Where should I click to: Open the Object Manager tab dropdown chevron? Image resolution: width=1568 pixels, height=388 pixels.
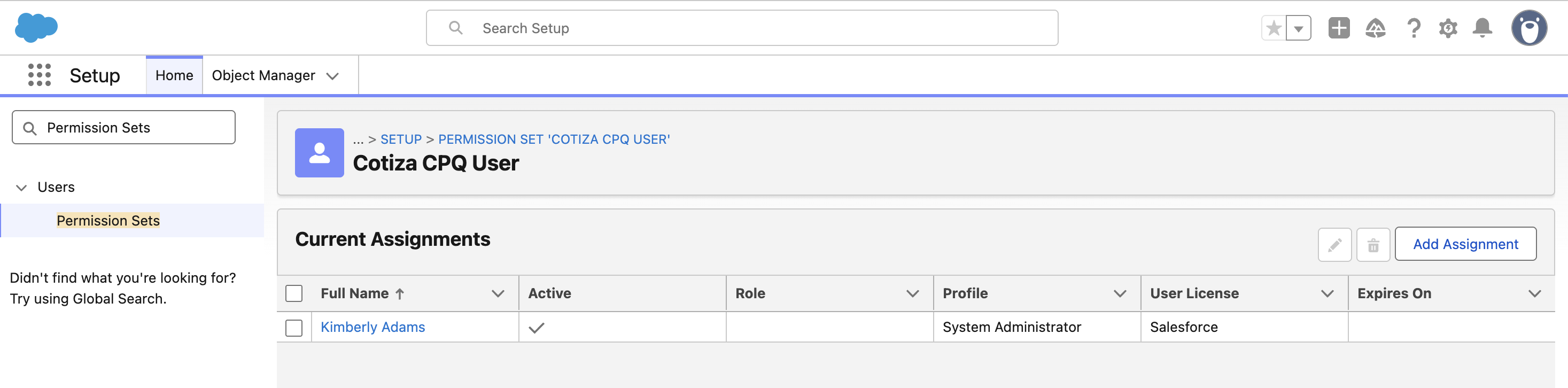[332, 76]
